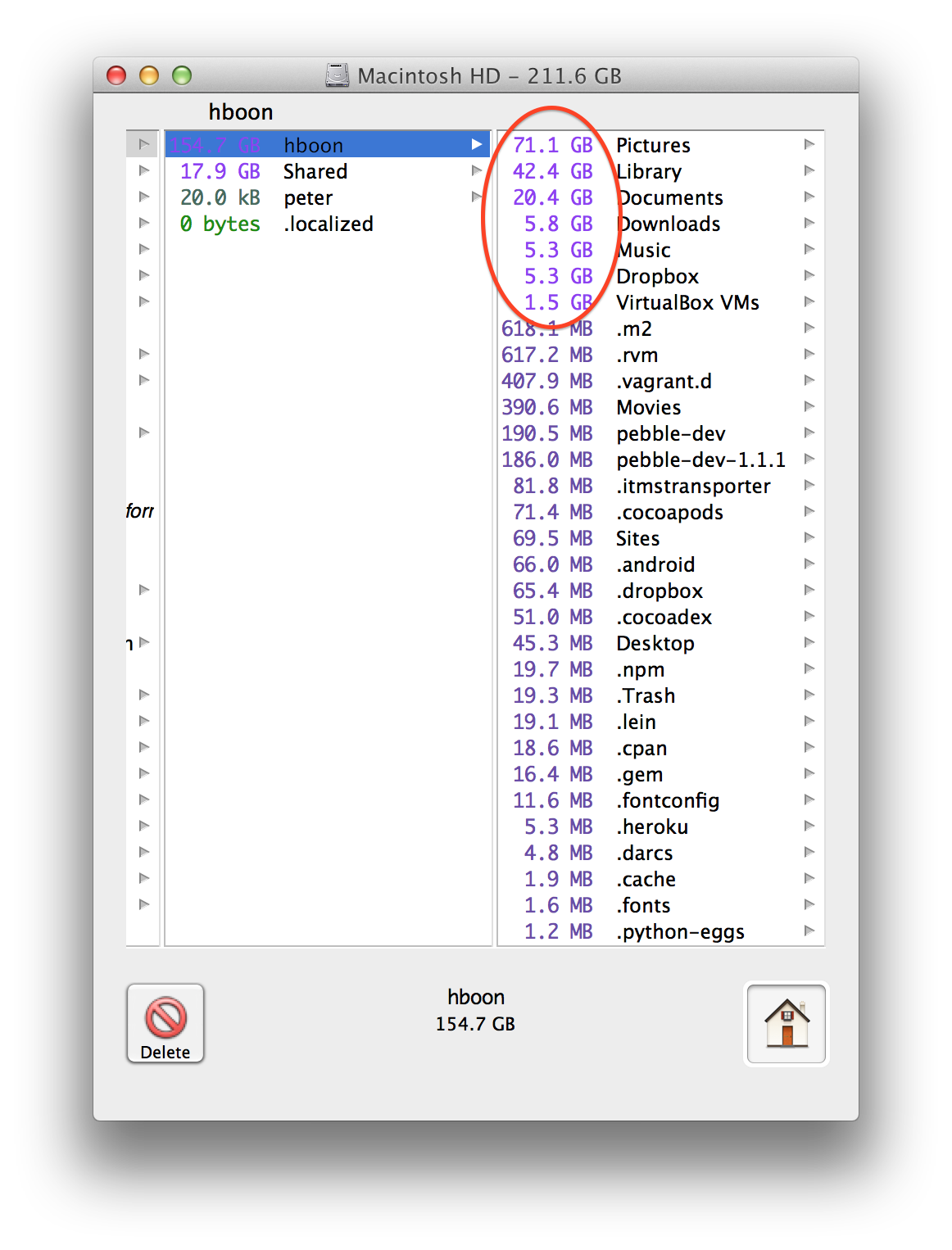This screenshot has width=952, height=1250.
Task: Select the VirtualBox VMs folder
Action: [x=661, y=302]
